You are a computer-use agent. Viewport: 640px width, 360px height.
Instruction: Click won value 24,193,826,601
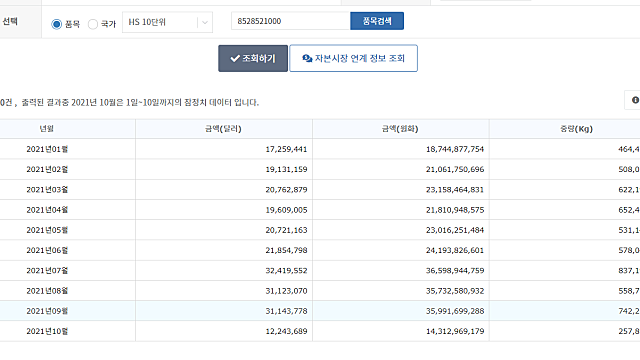455,250
